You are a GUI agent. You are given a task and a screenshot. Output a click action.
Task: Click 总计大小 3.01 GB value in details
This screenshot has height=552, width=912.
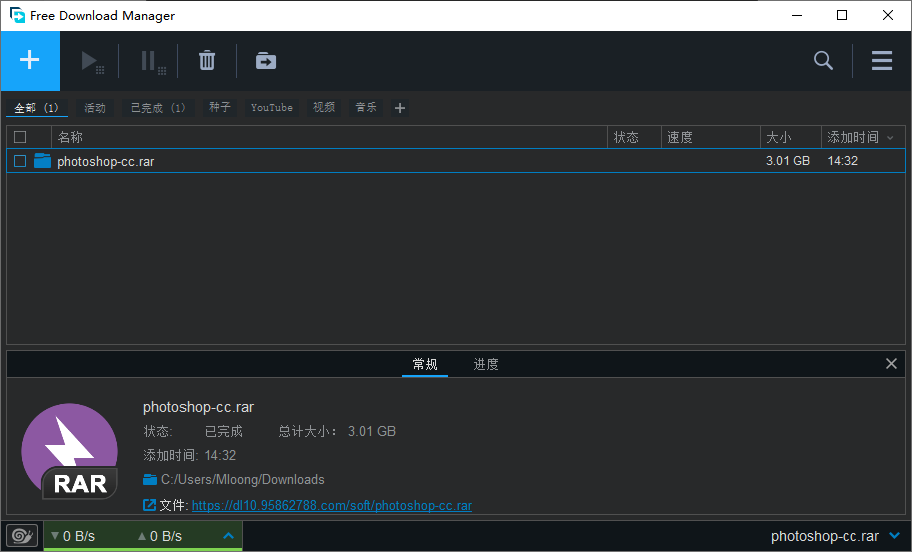372,432
